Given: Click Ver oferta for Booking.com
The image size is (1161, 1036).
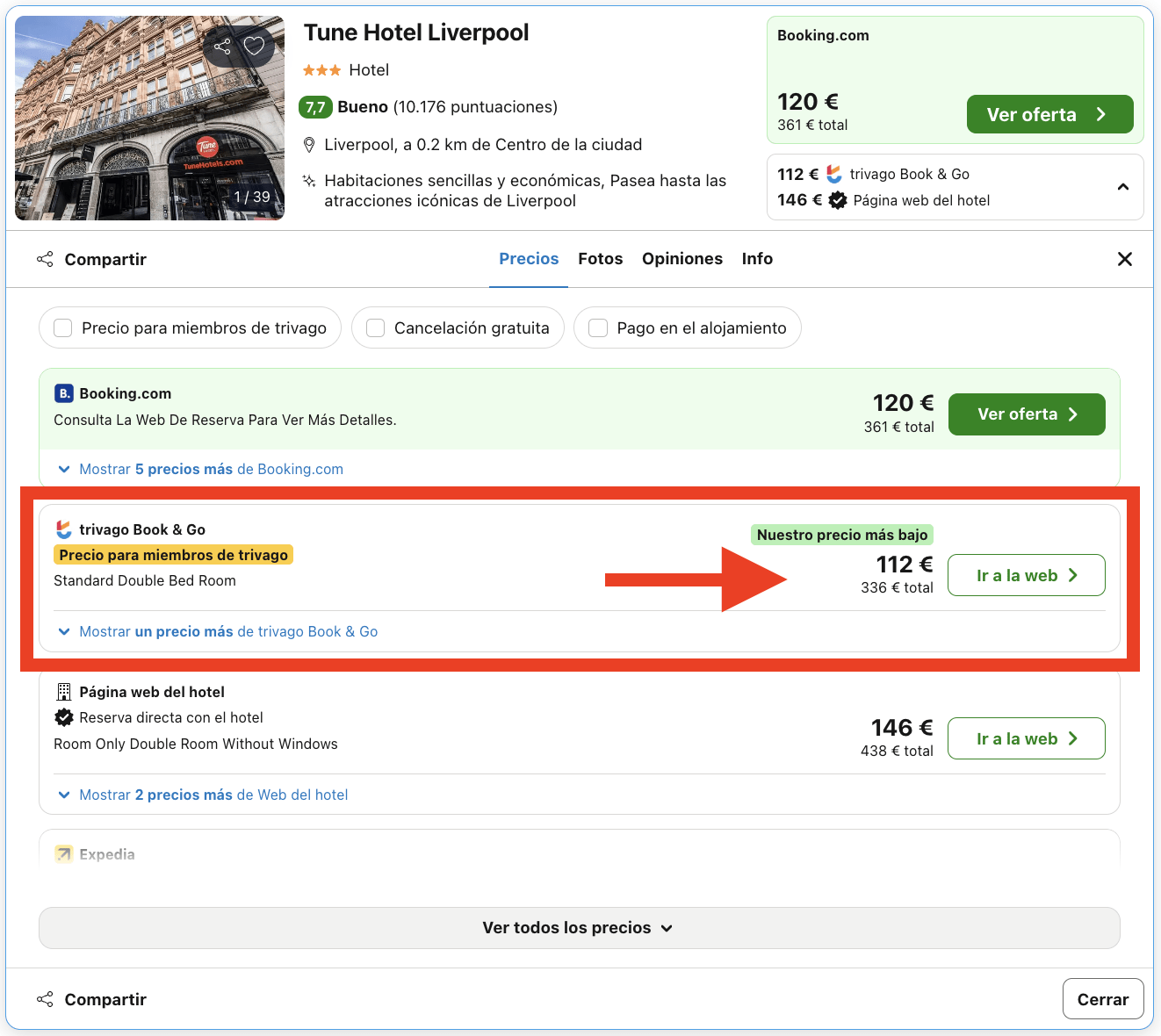Looking at the screenshot, I should point(1026,414).
